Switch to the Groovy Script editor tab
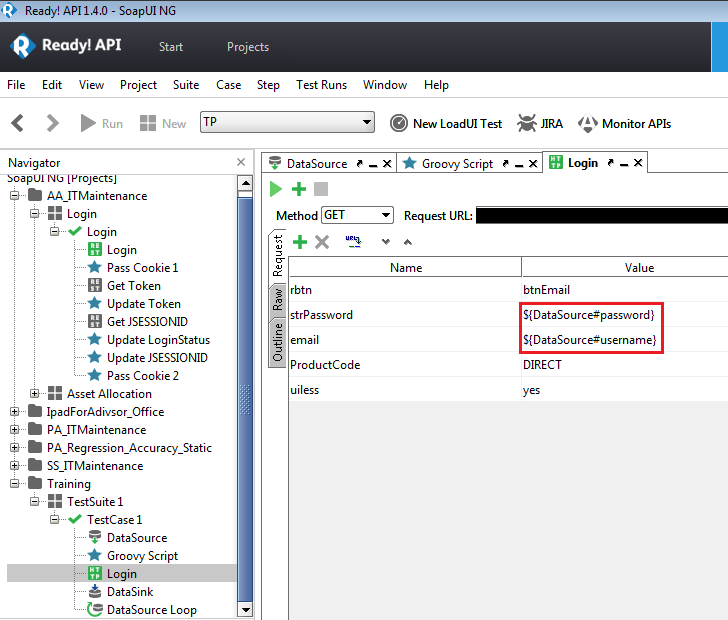 point(457,163)
